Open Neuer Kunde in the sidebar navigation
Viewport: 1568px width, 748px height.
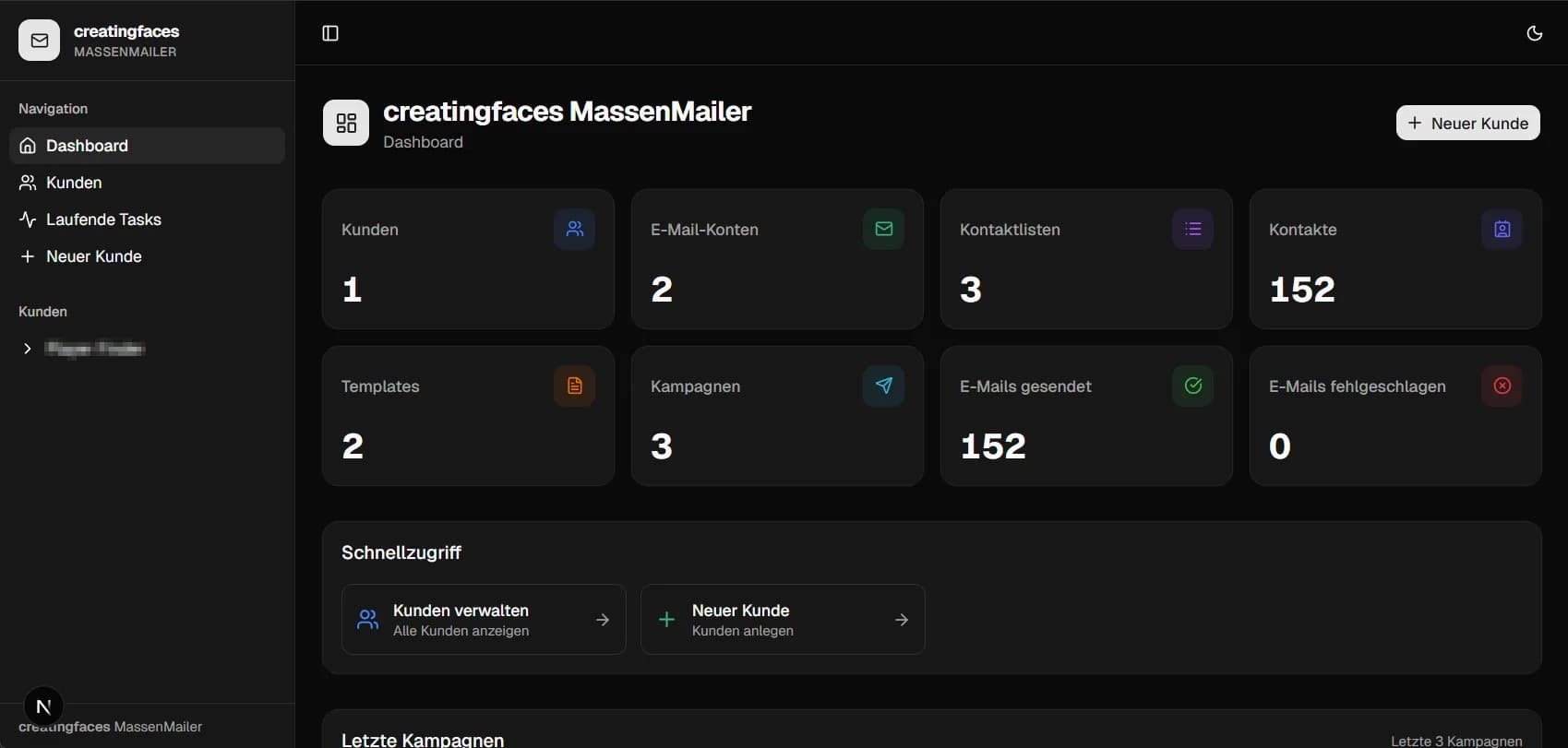pos(147,256)
